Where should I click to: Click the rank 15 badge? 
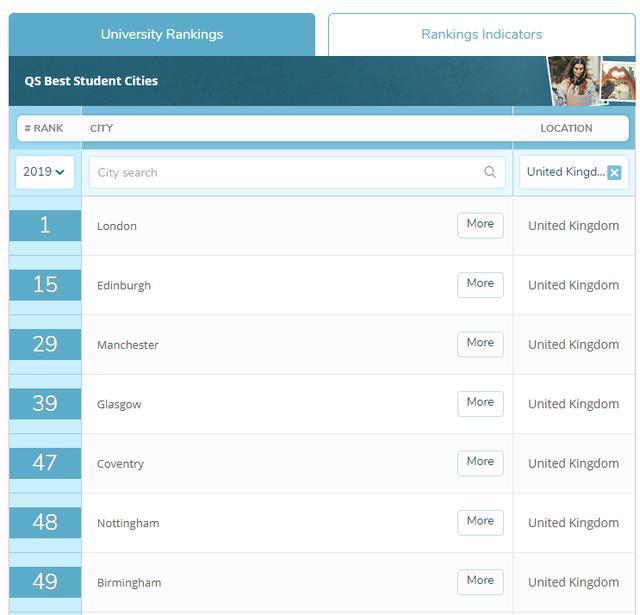click(45, 285)
